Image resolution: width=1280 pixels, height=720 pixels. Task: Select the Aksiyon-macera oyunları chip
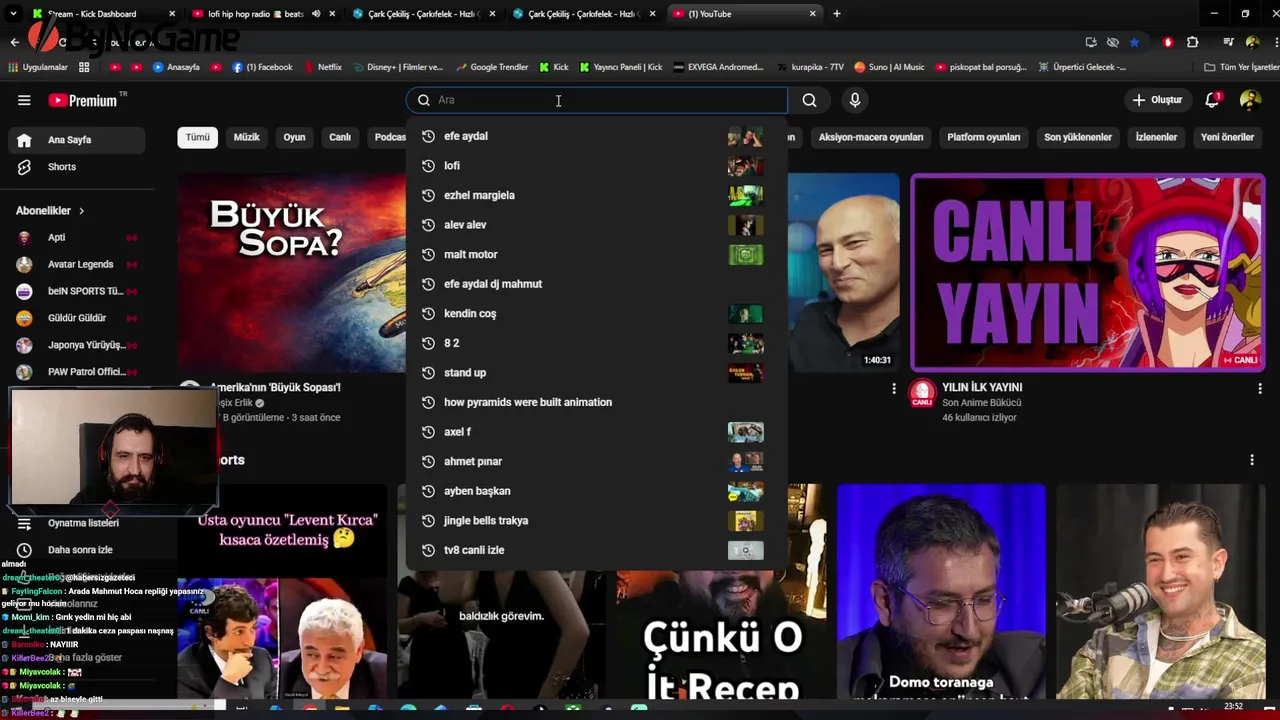(x=871, y=137)
